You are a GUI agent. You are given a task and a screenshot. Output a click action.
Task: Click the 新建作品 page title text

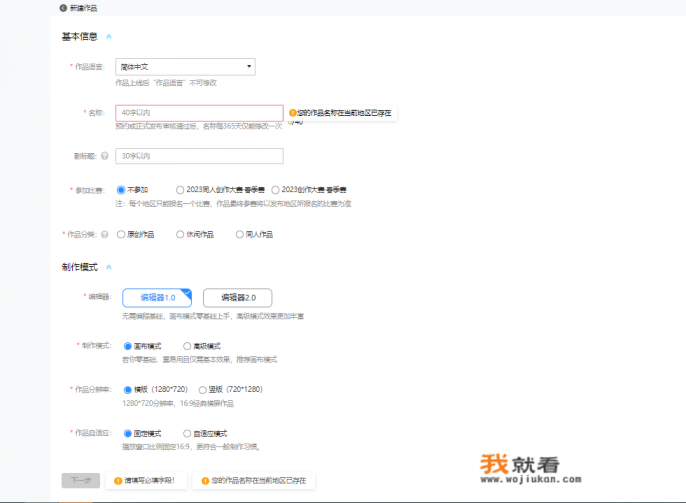click(84, 8)
